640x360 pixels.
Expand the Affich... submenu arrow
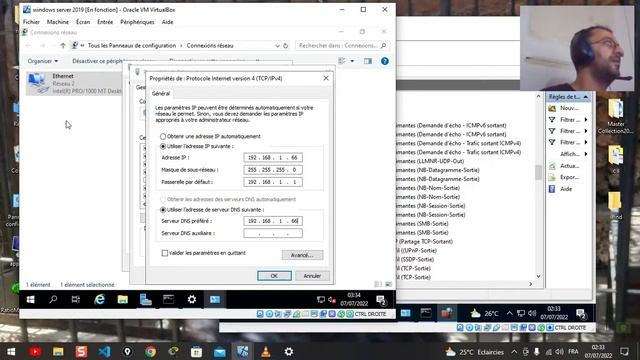coord(586,154)
